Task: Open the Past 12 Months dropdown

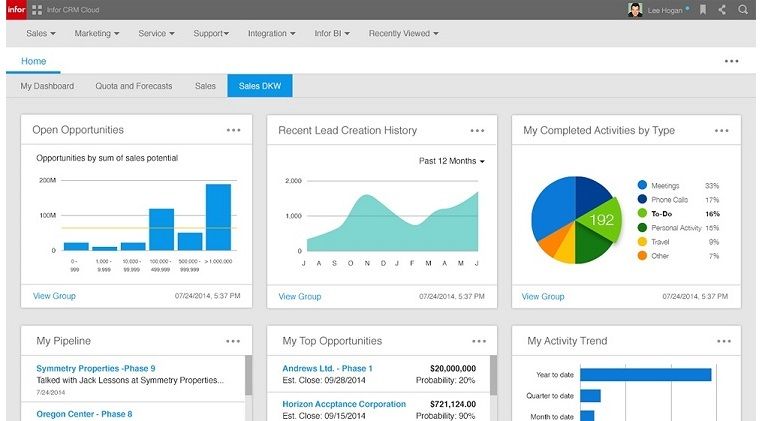Action: 452,161
